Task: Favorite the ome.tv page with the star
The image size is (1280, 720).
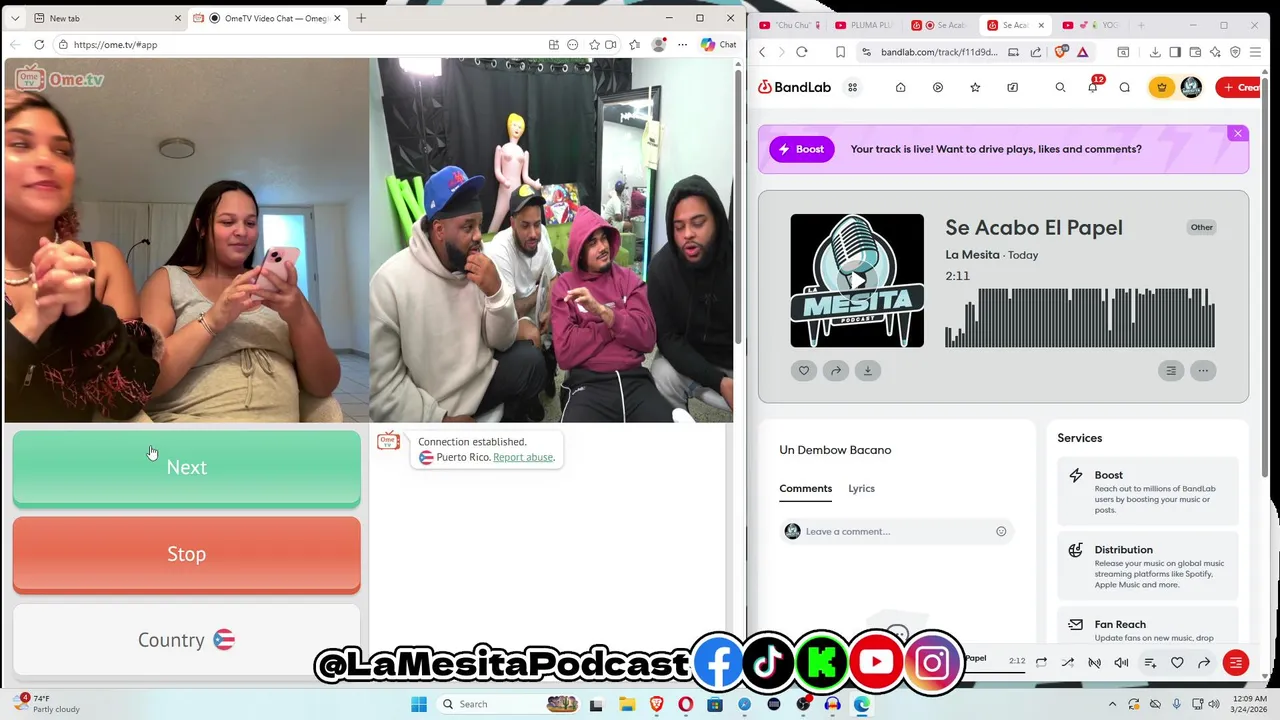Action: pos(594,45)
